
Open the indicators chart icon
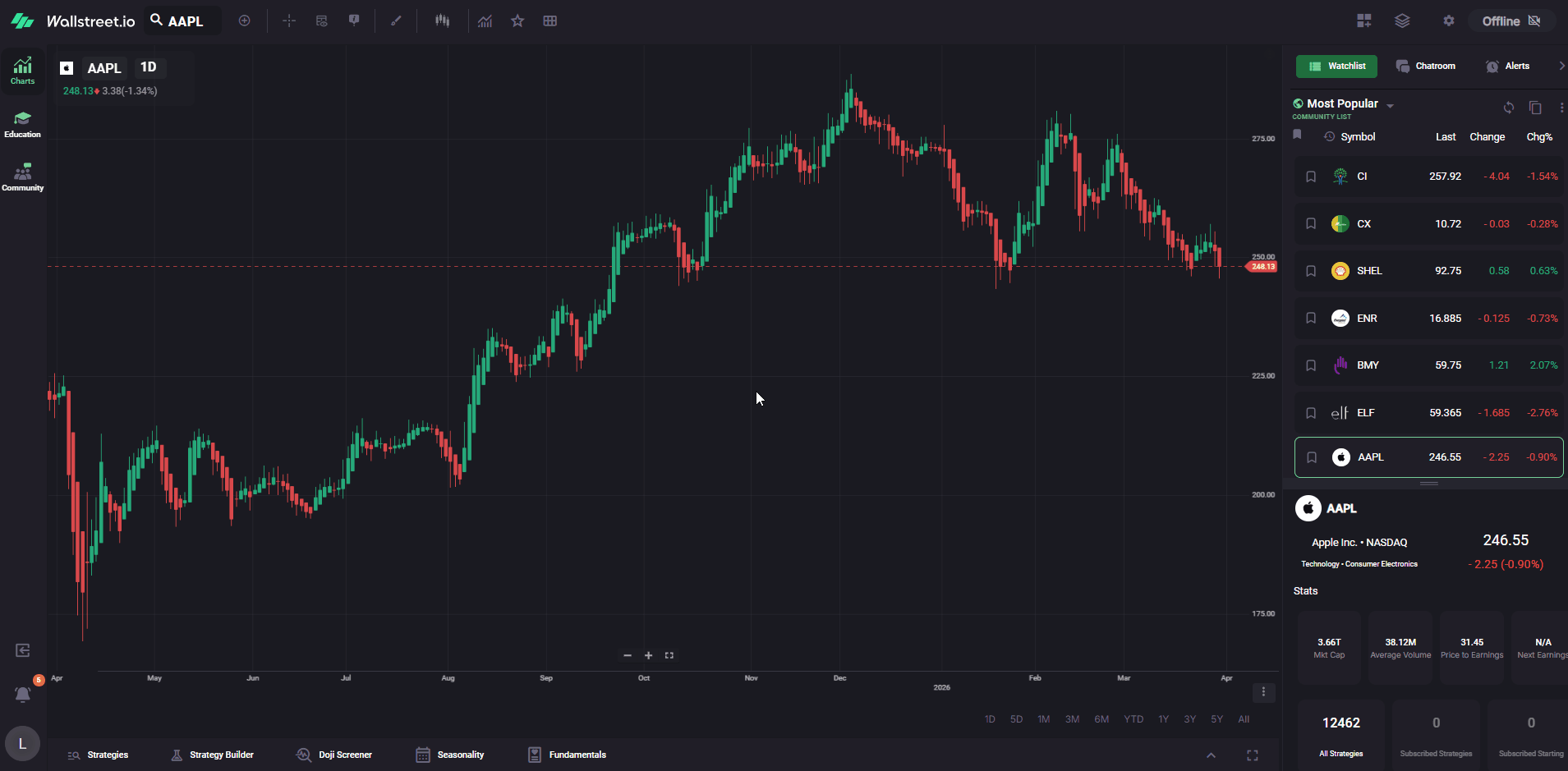click(485, 21)
